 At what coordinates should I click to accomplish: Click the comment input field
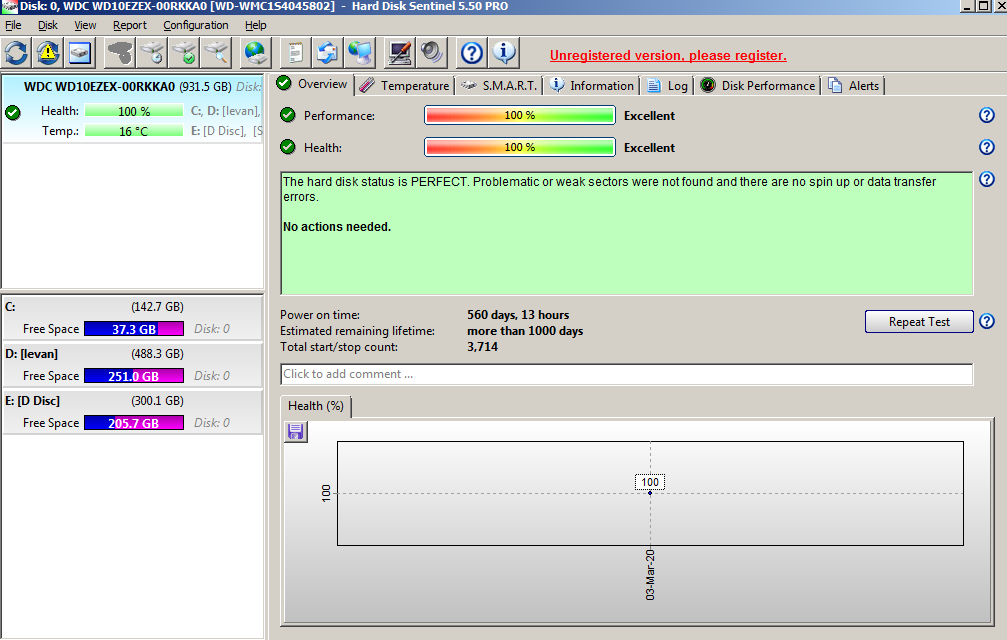[626, 374]
